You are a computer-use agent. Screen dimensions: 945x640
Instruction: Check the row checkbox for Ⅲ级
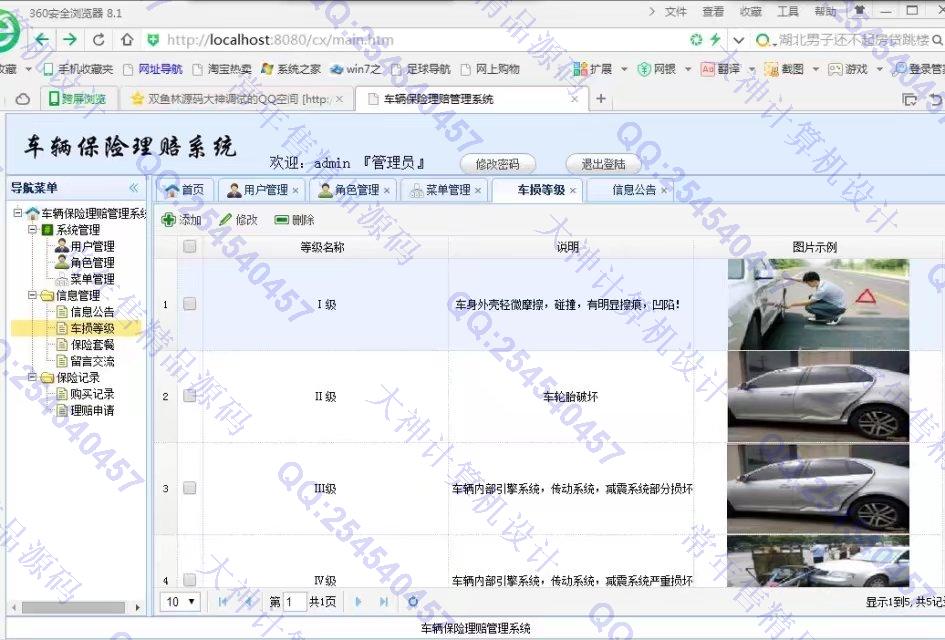click(189, 488)
